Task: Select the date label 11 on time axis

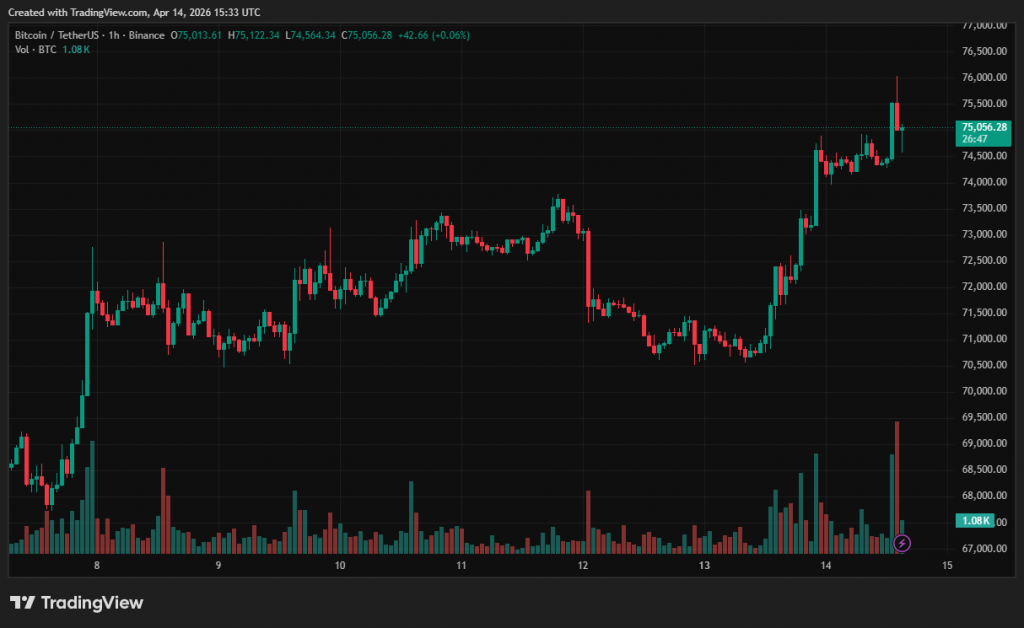Action: 461,566
